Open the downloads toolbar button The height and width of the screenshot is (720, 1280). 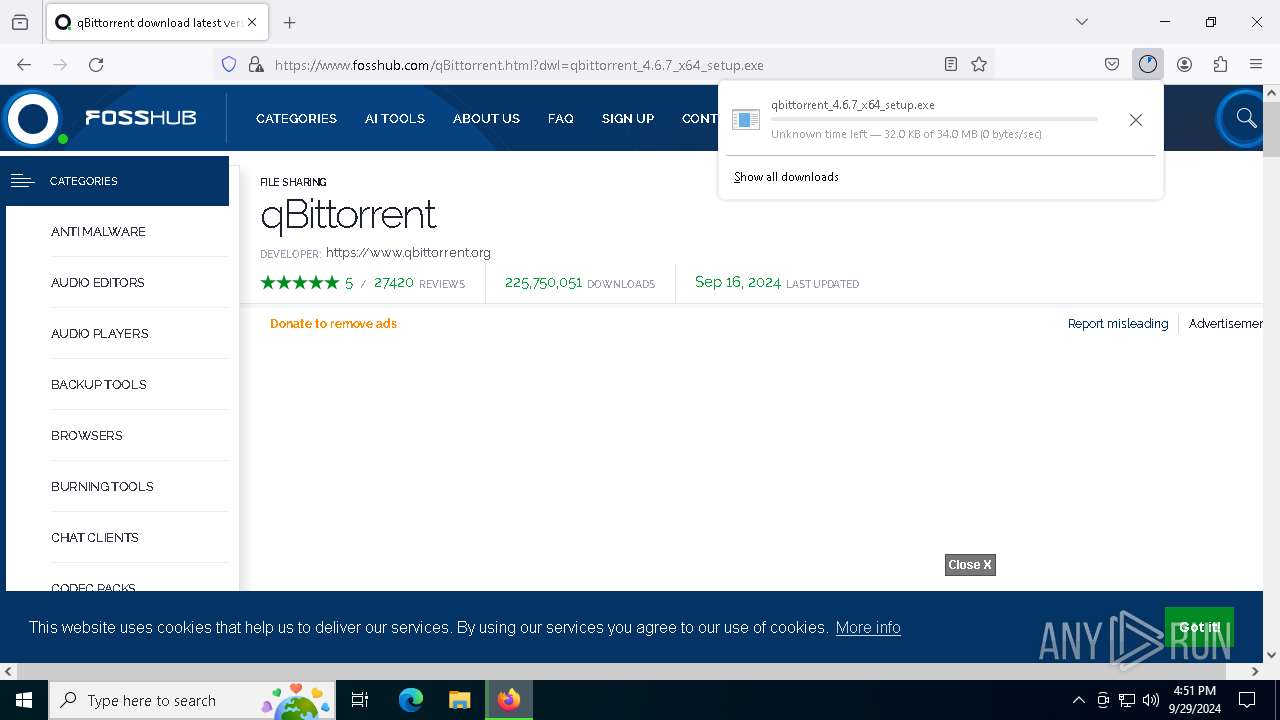pyautogui.click(x=1147, y=64)
